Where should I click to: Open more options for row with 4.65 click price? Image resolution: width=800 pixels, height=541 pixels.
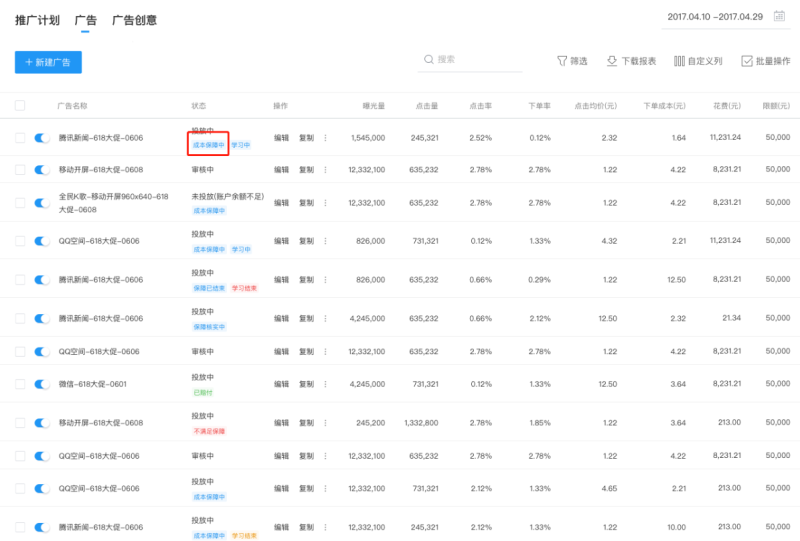coord(325,488)
